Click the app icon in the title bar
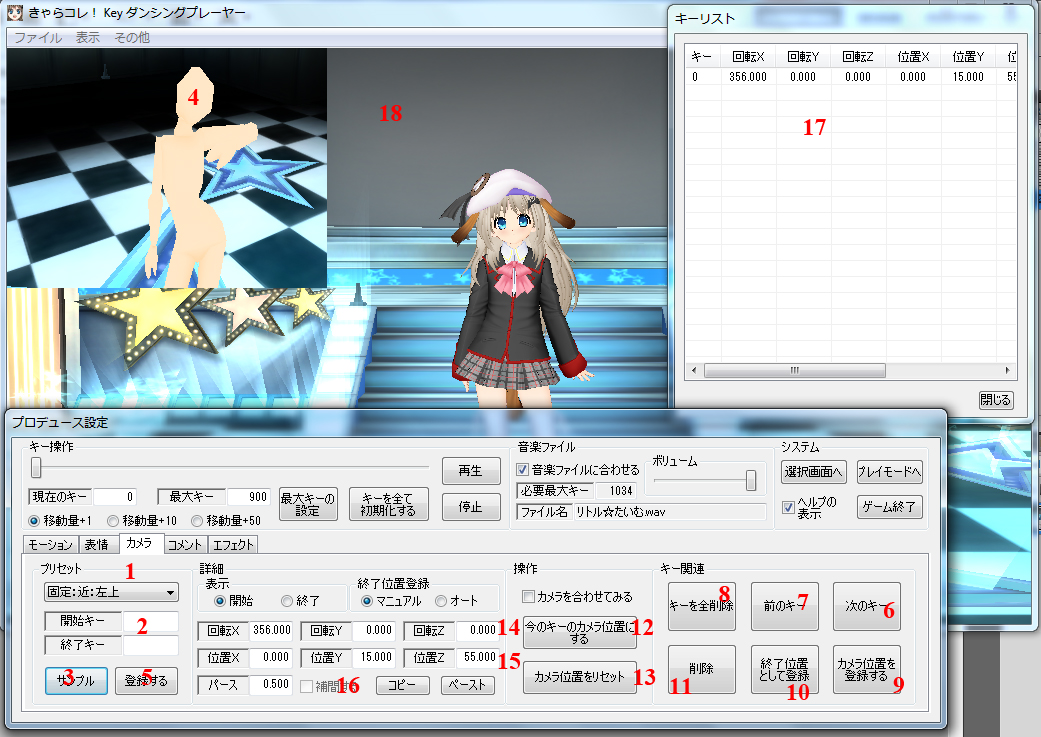Screen dimensions: 1041x737 (x=15, y=11)
